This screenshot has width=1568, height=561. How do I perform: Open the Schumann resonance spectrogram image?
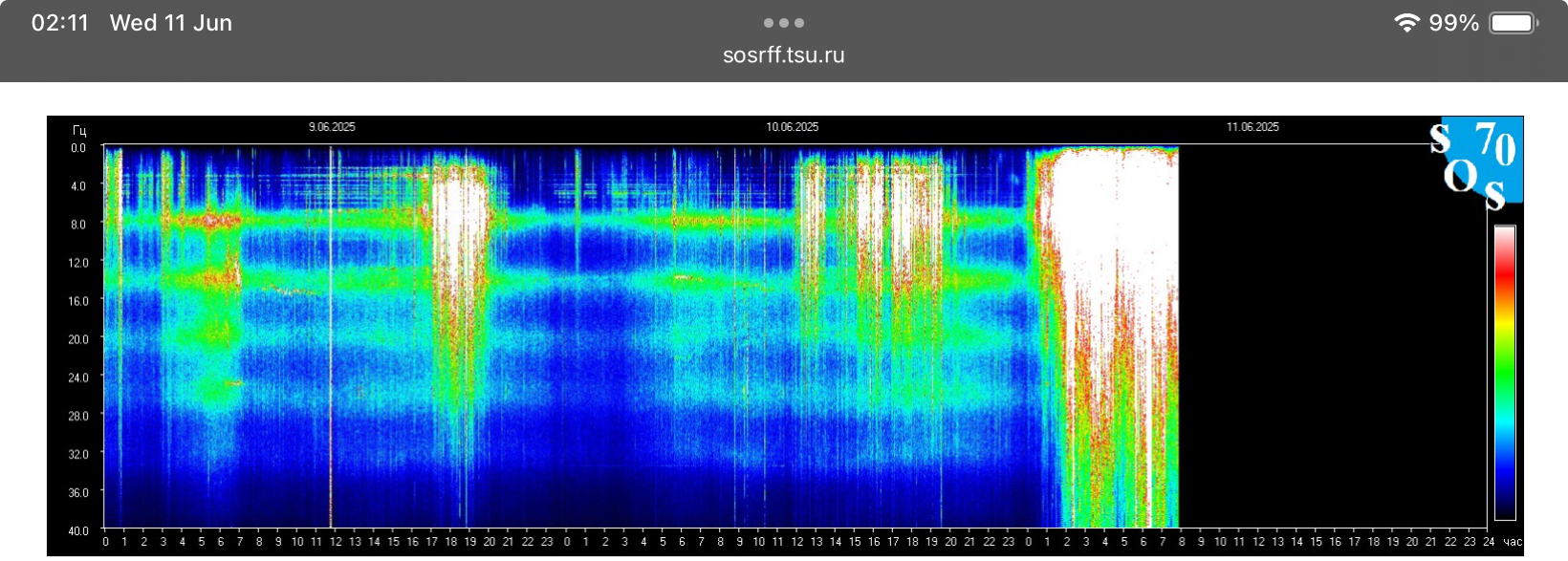pyautogui.click(x=785, y=335)
